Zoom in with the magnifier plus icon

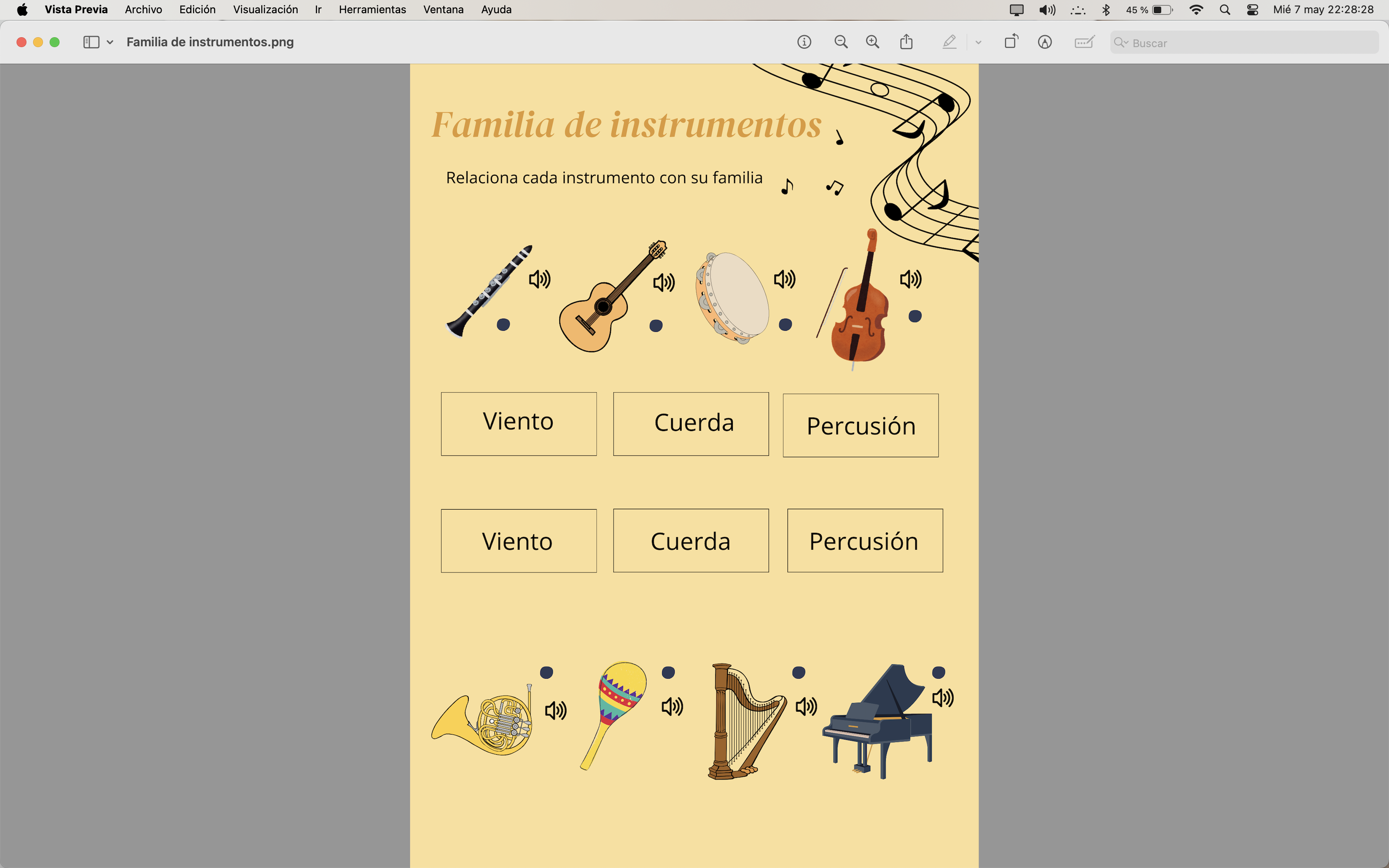point(872,42)
